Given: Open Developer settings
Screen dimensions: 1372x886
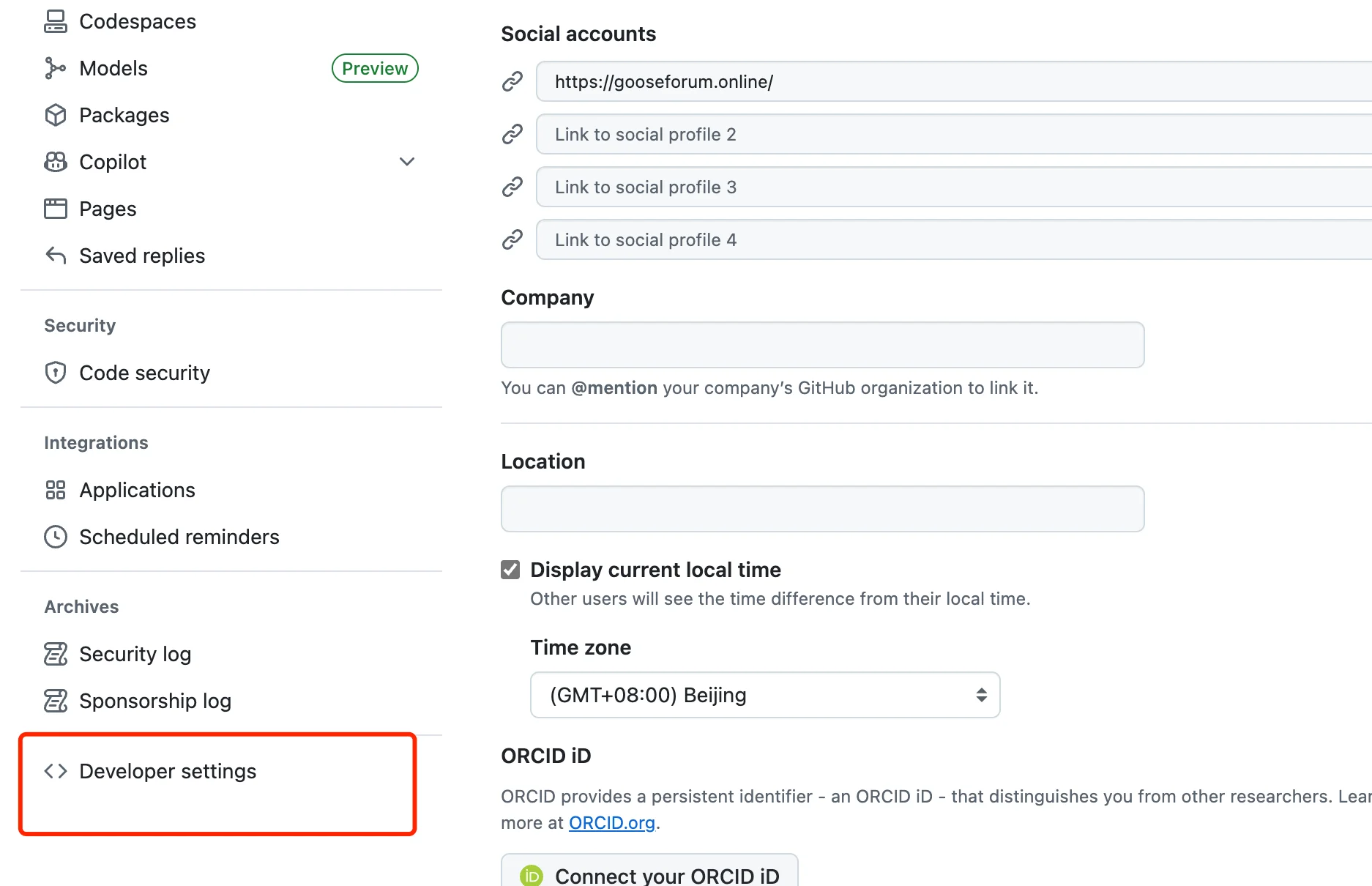Looking at the screenshot, I should coord(168,771).
